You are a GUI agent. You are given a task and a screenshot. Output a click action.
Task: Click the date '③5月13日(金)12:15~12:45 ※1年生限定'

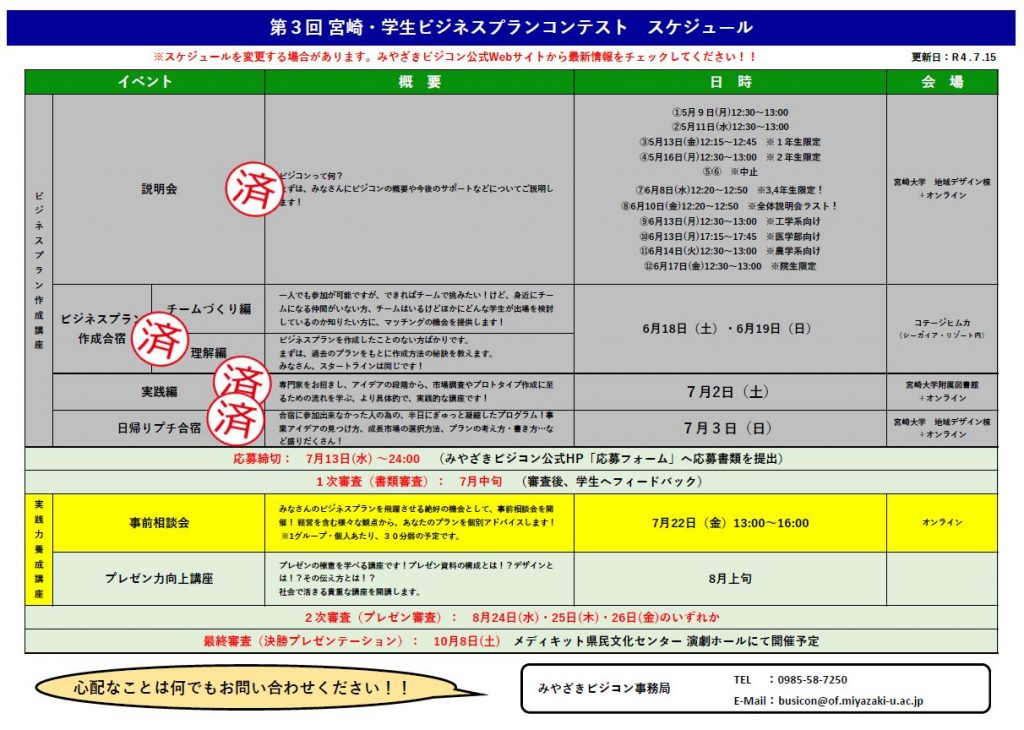coord(730,142)
